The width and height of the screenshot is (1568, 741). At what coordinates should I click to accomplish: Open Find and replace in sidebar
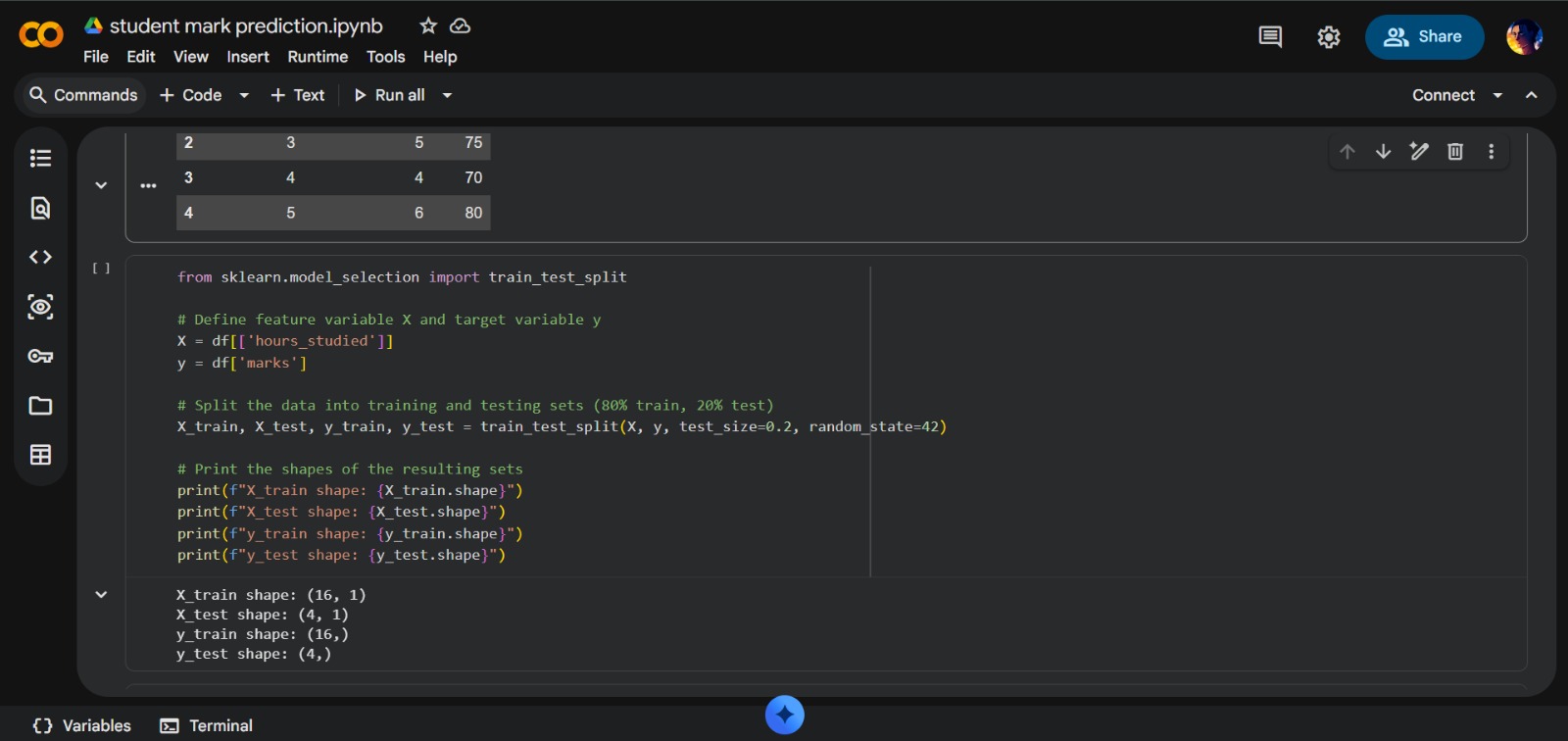coord(40,208)
